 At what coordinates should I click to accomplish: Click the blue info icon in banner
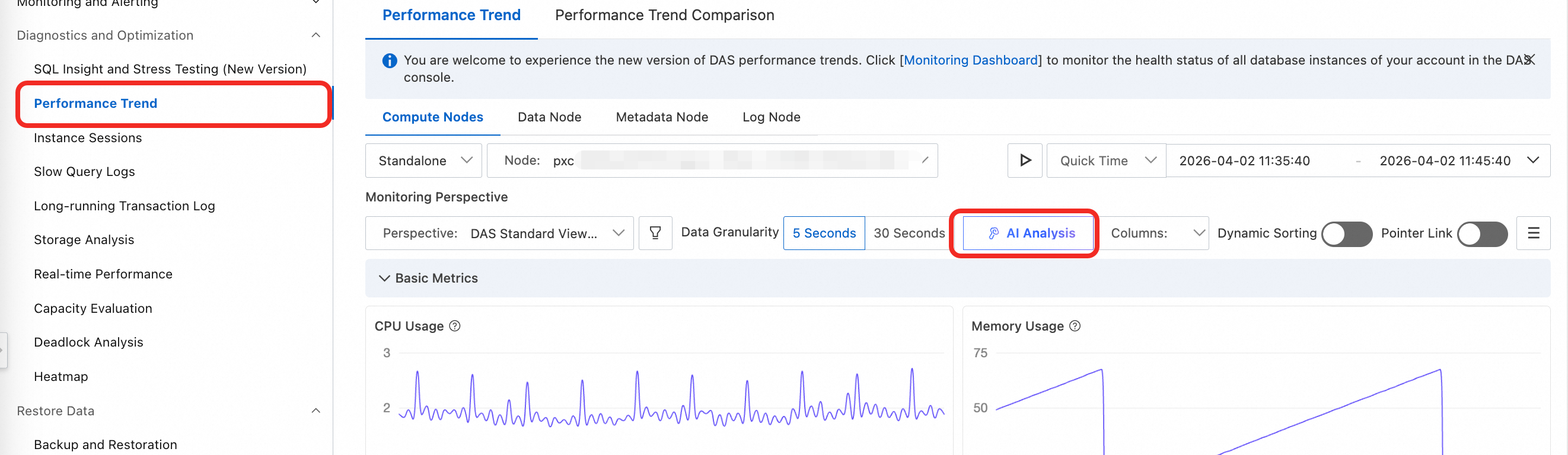390,61
